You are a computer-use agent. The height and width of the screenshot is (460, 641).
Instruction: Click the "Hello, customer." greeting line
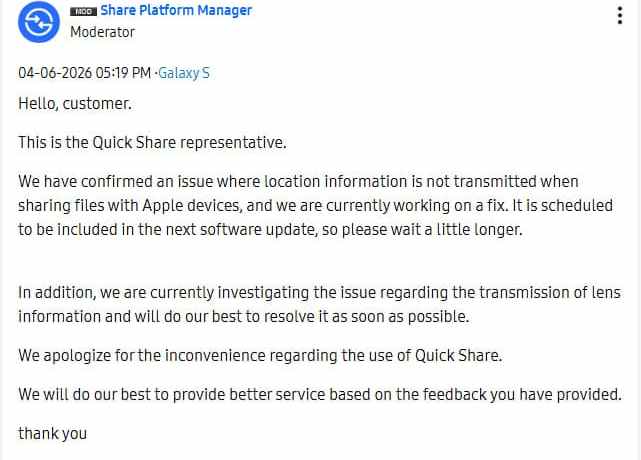pyautogui.click(x=74, y=103)
